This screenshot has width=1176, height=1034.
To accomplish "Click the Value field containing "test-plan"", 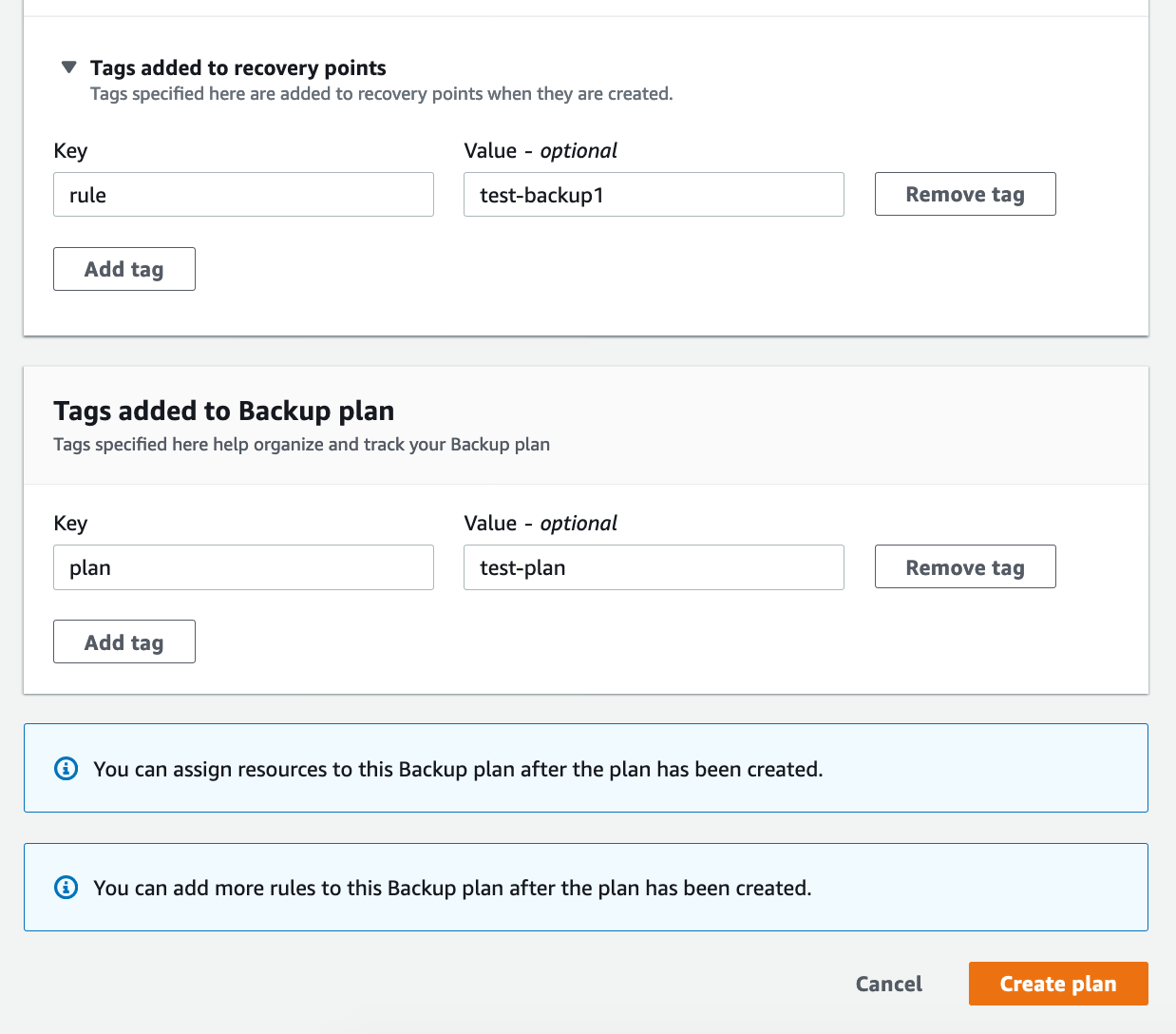I will (654, 567).
